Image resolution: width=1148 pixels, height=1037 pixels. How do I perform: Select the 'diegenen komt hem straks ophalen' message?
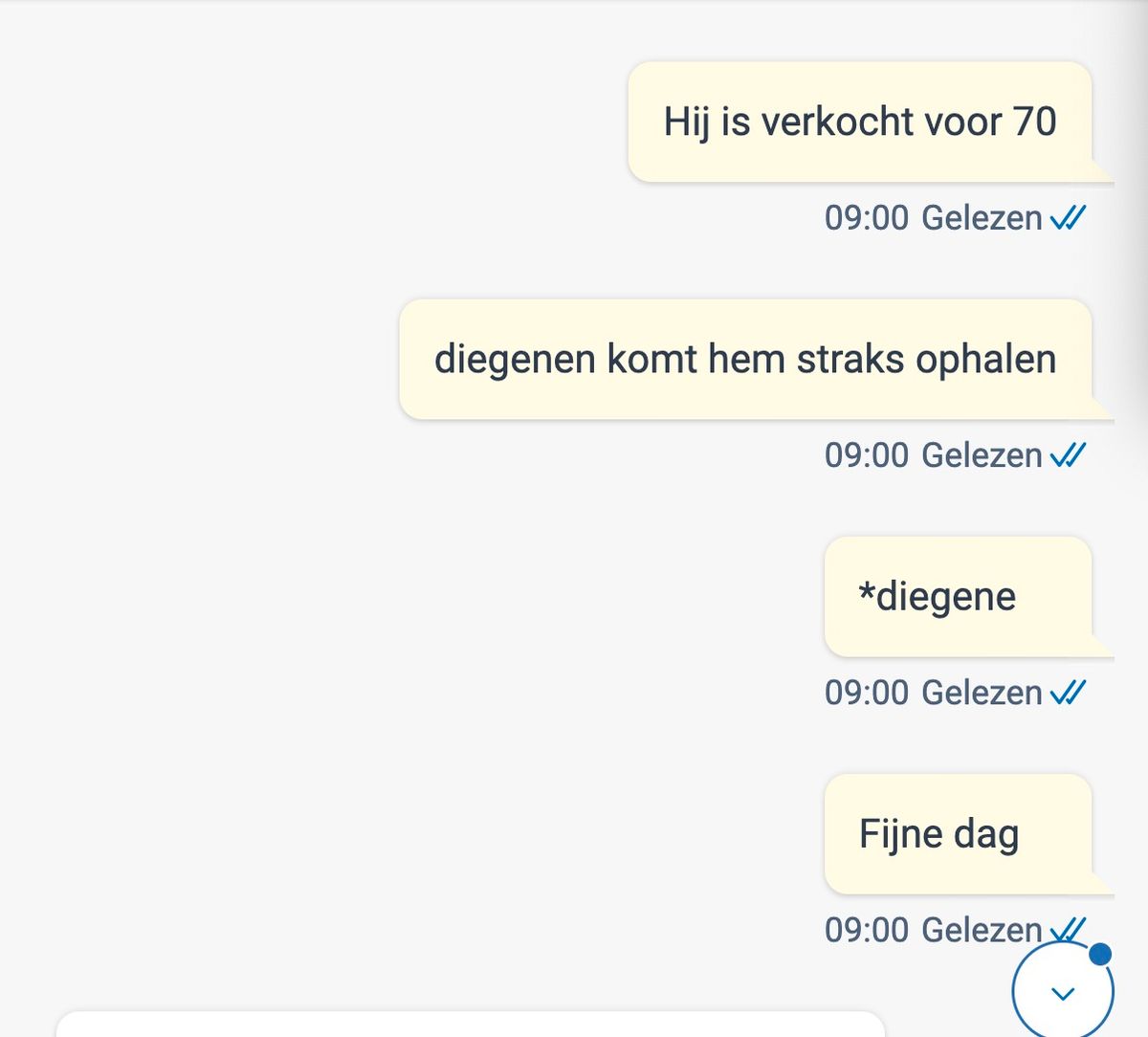[x=746, y=359]
